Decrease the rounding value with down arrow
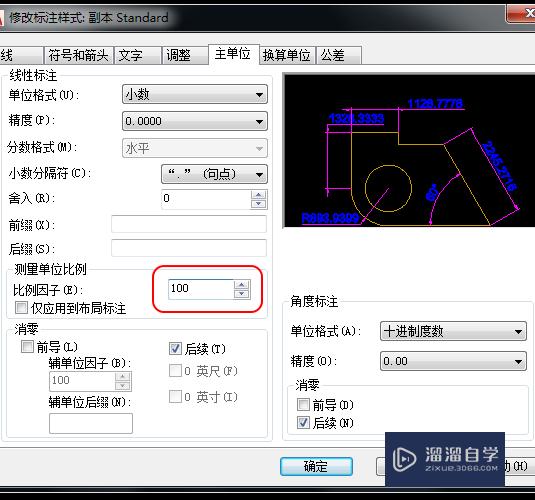The width and height of the screenshot is (535, 500). click(258, 204)
